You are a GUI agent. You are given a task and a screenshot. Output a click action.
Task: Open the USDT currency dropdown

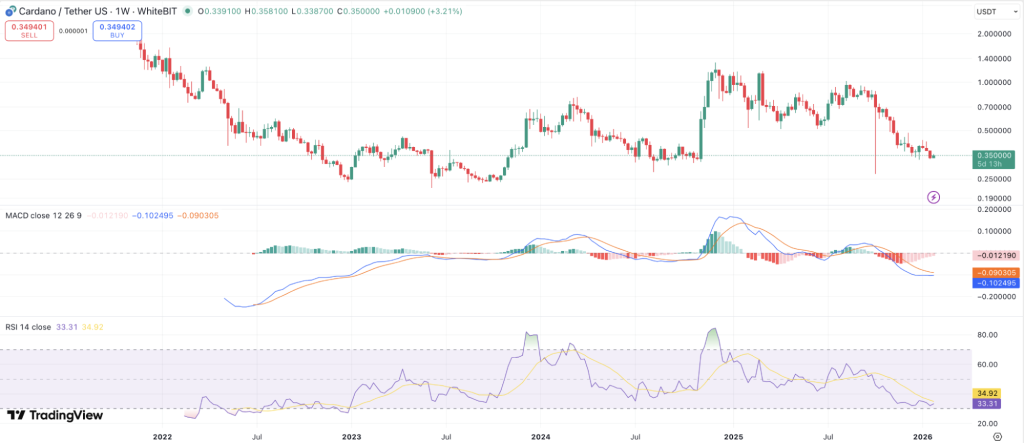991,11
